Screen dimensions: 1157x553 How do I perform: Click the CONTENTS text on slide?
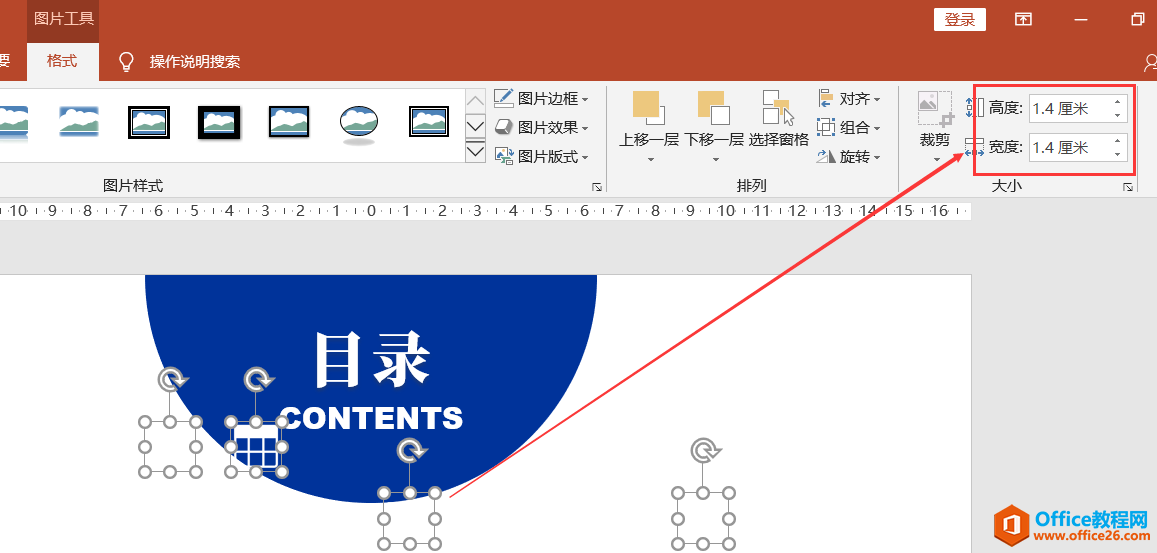(x=372, y=419)
